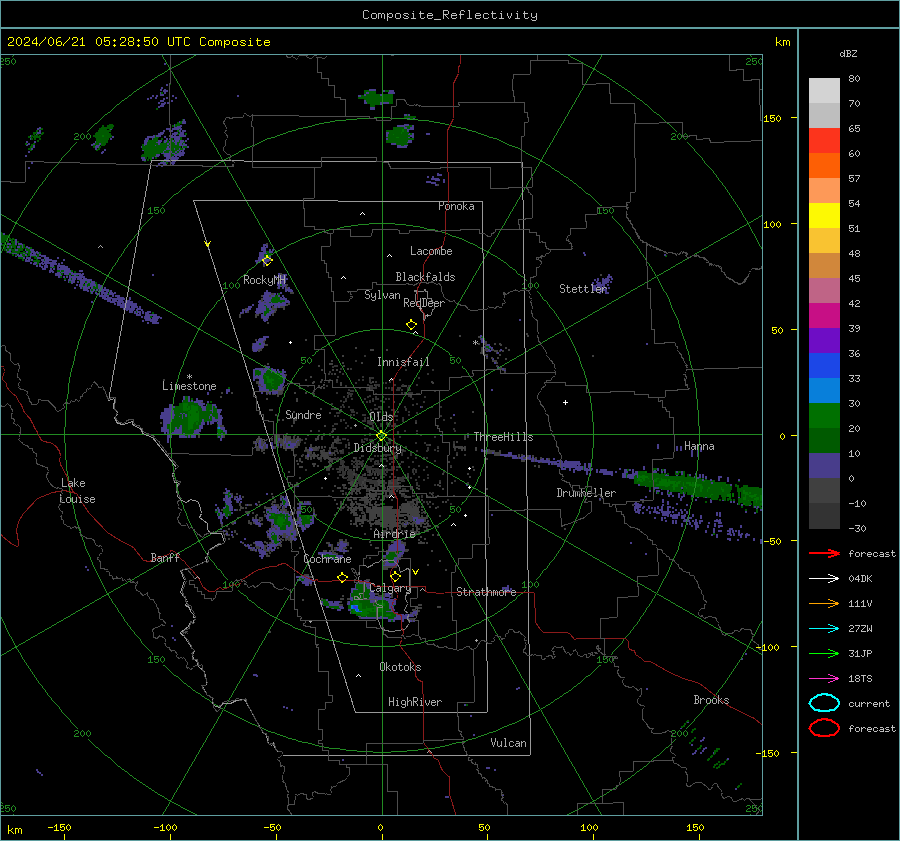The image size is (900, 841).
Task: Click the Strathmore label
Action: [486, 592]
